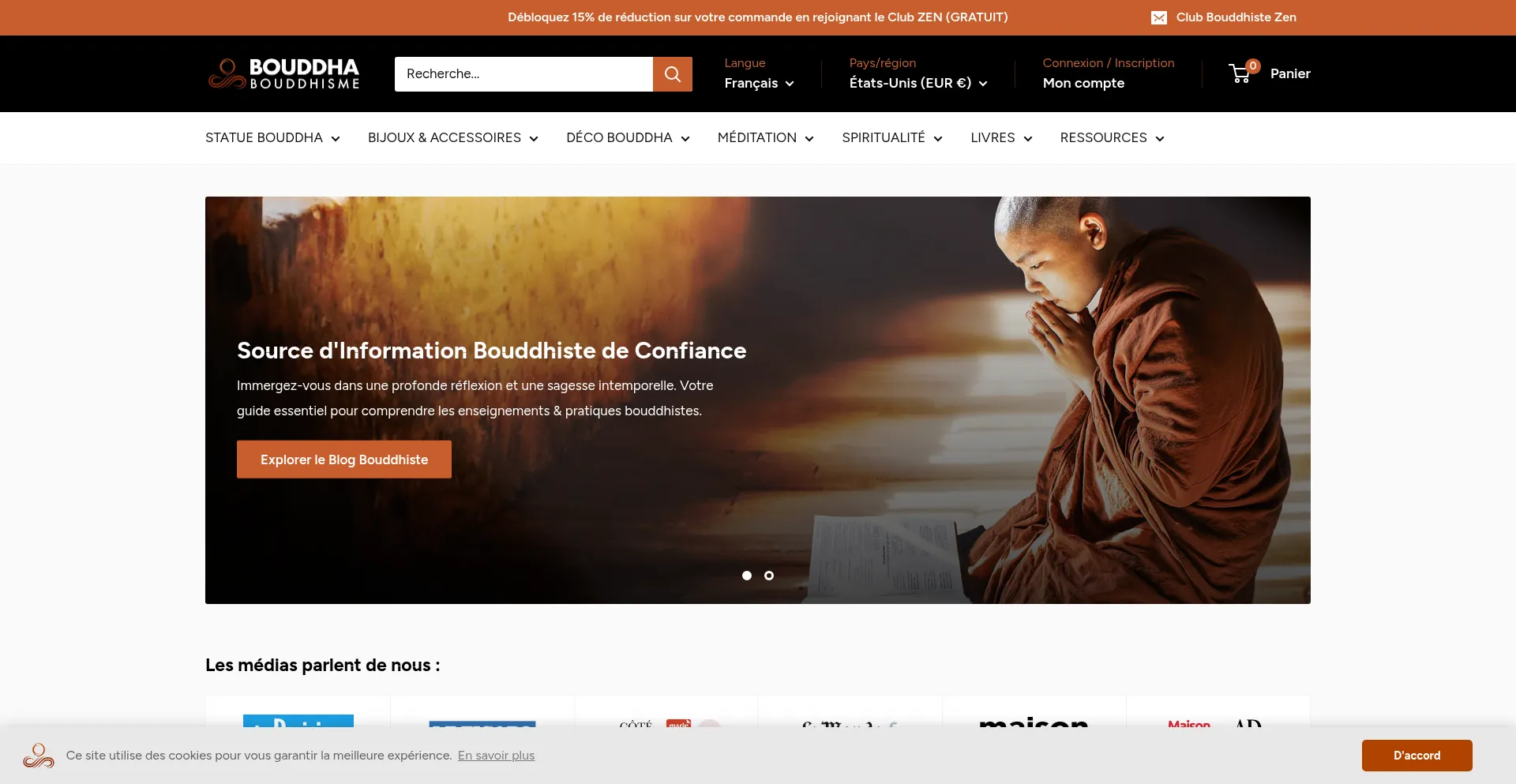The image size is (1516, 784).
Task: Accept cookies with the D'accord button
Action: pyautogui.click(x=1417, y=756)
